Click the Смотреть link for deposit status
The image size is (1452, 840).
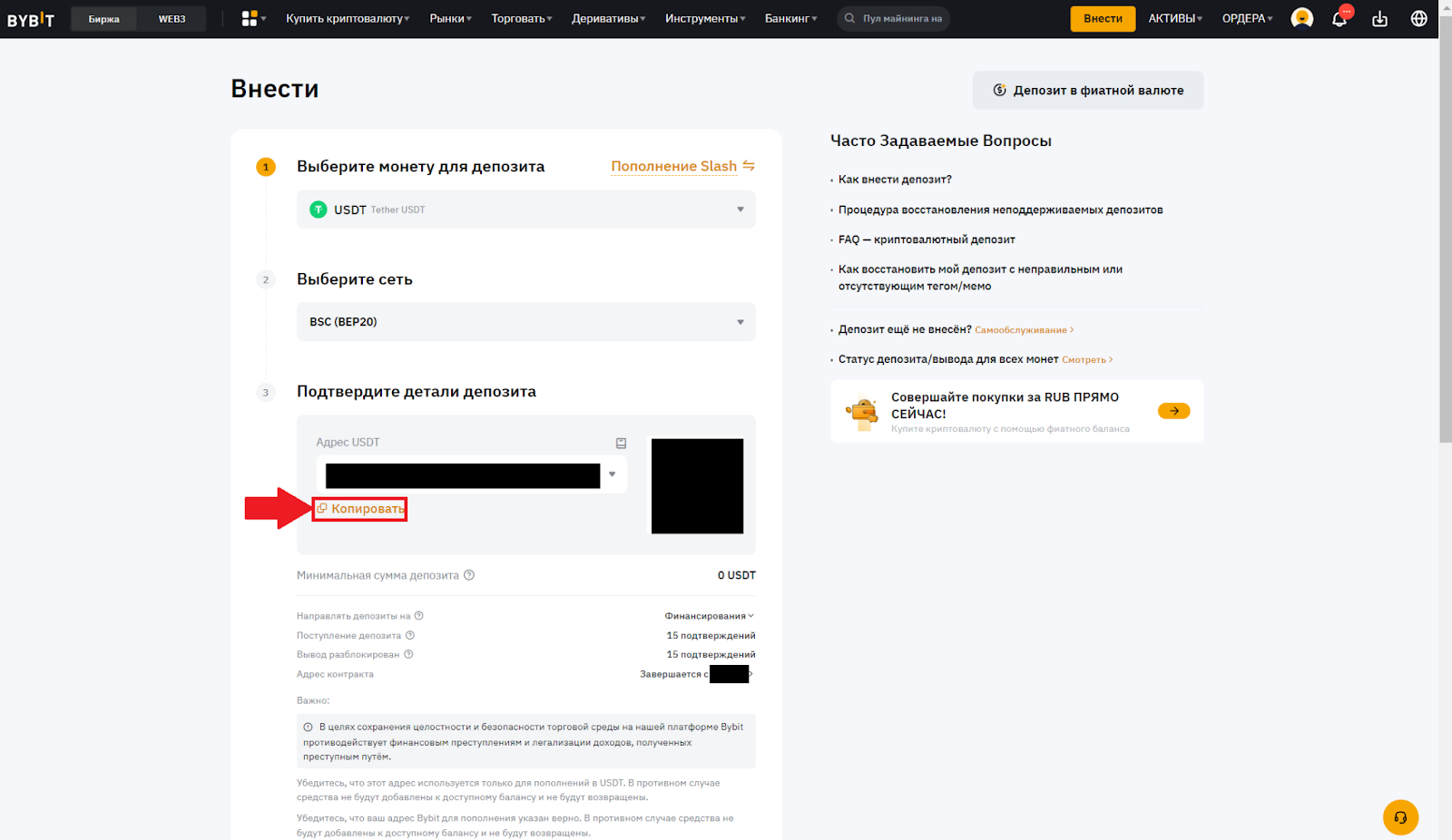[1087, 360]
